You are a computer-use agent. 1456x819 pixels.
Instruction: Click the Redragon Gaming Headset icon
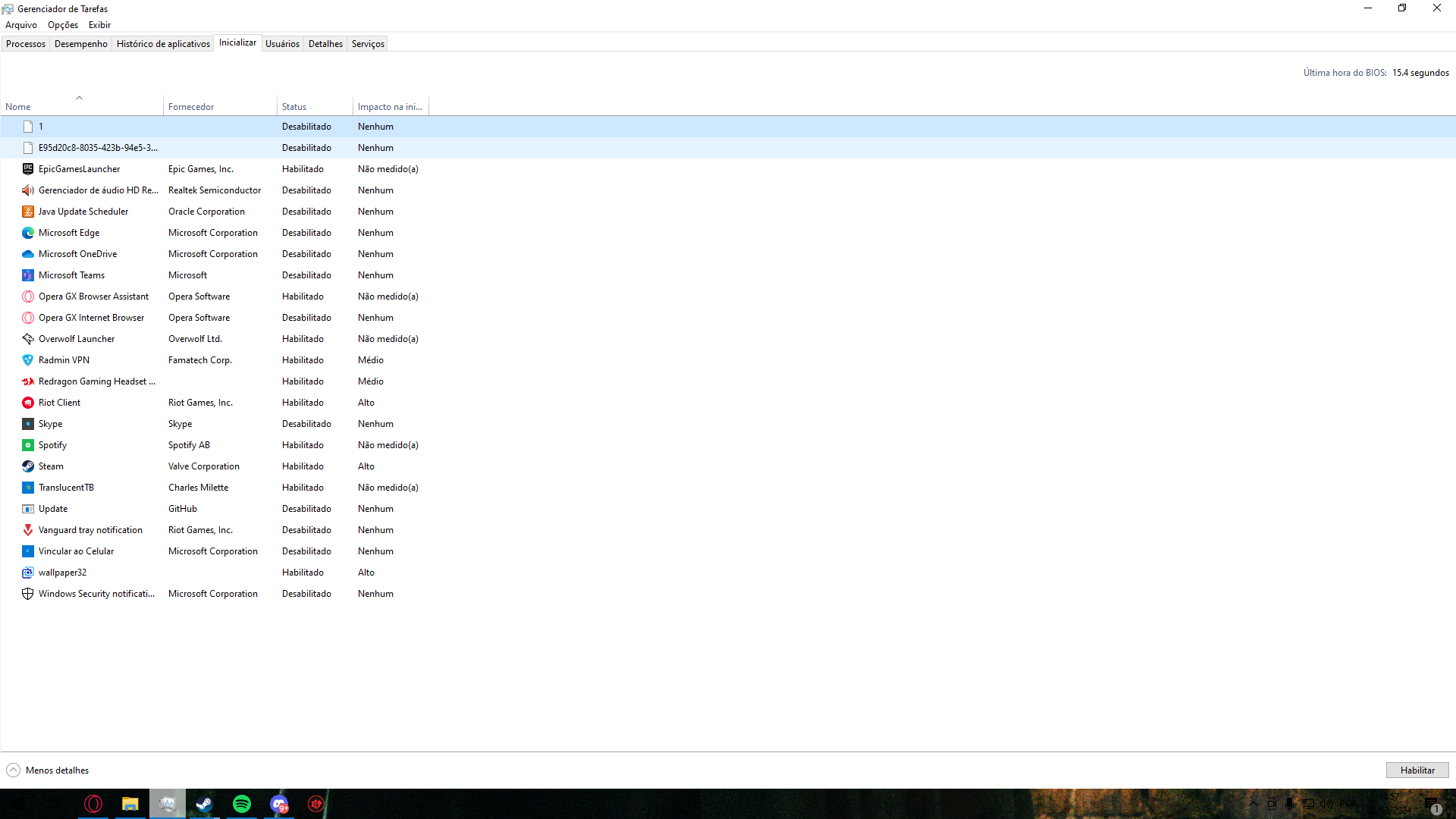[28, 381]
